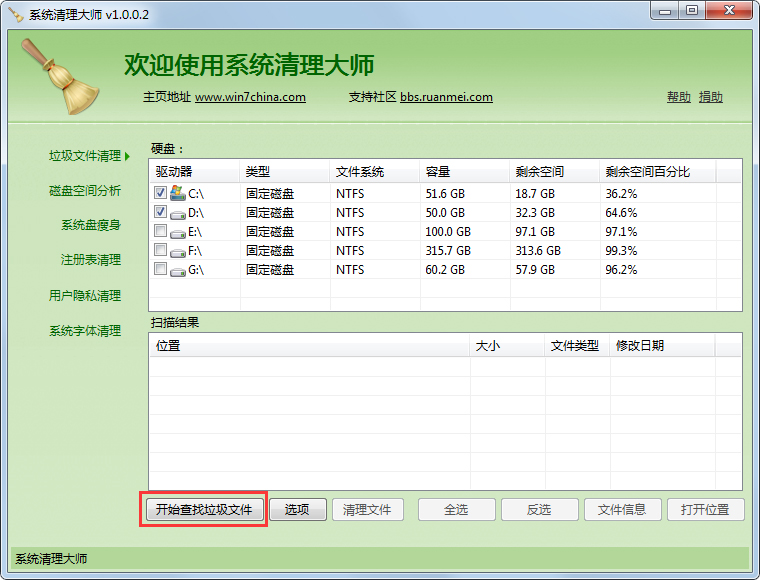Select the 51.6 GB capacity cell
The width and height of the screenshot is (760, 580).
(445, 194)
